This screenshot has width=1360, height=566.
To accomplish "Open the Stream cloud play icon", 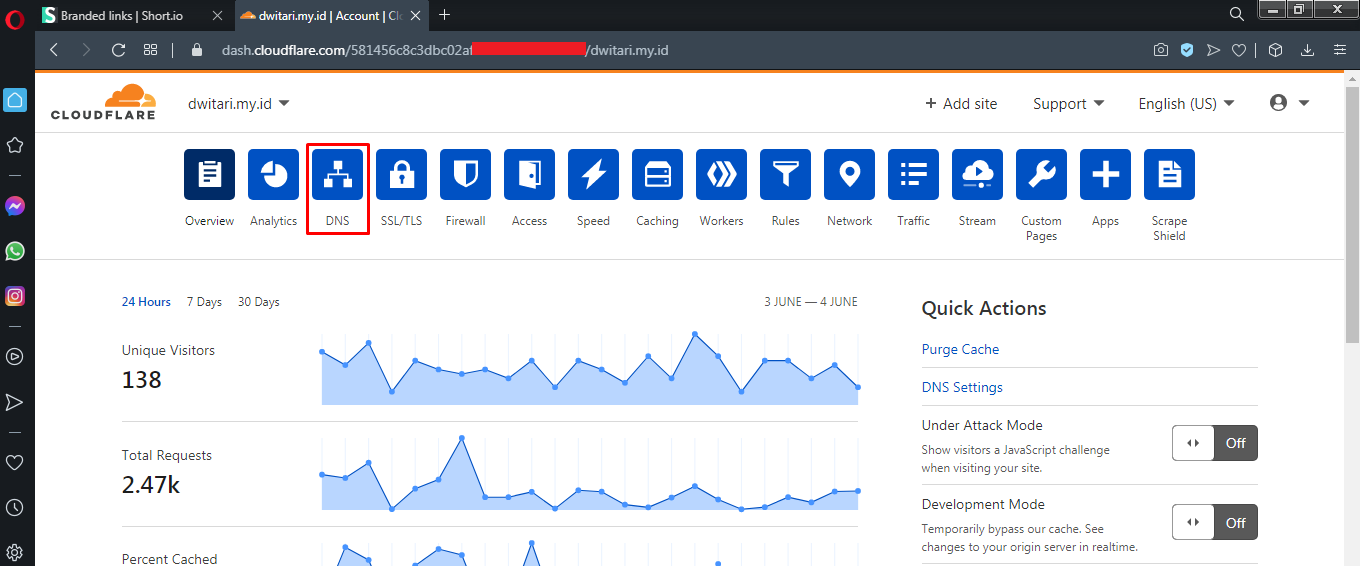I will coord(977,175).
